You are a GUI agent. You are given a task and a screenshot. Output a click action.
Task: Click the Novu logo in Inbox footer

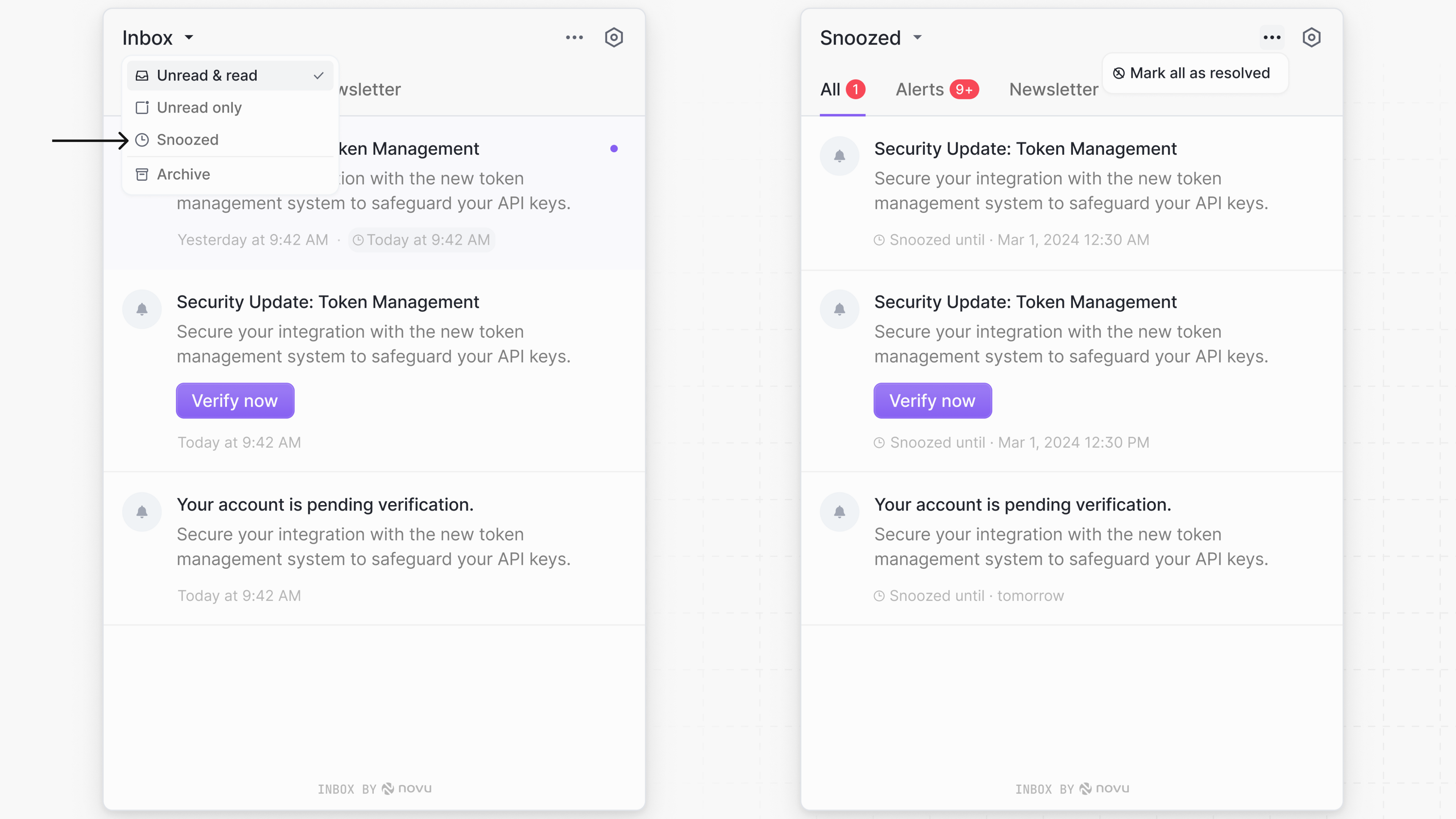point(407,789)
